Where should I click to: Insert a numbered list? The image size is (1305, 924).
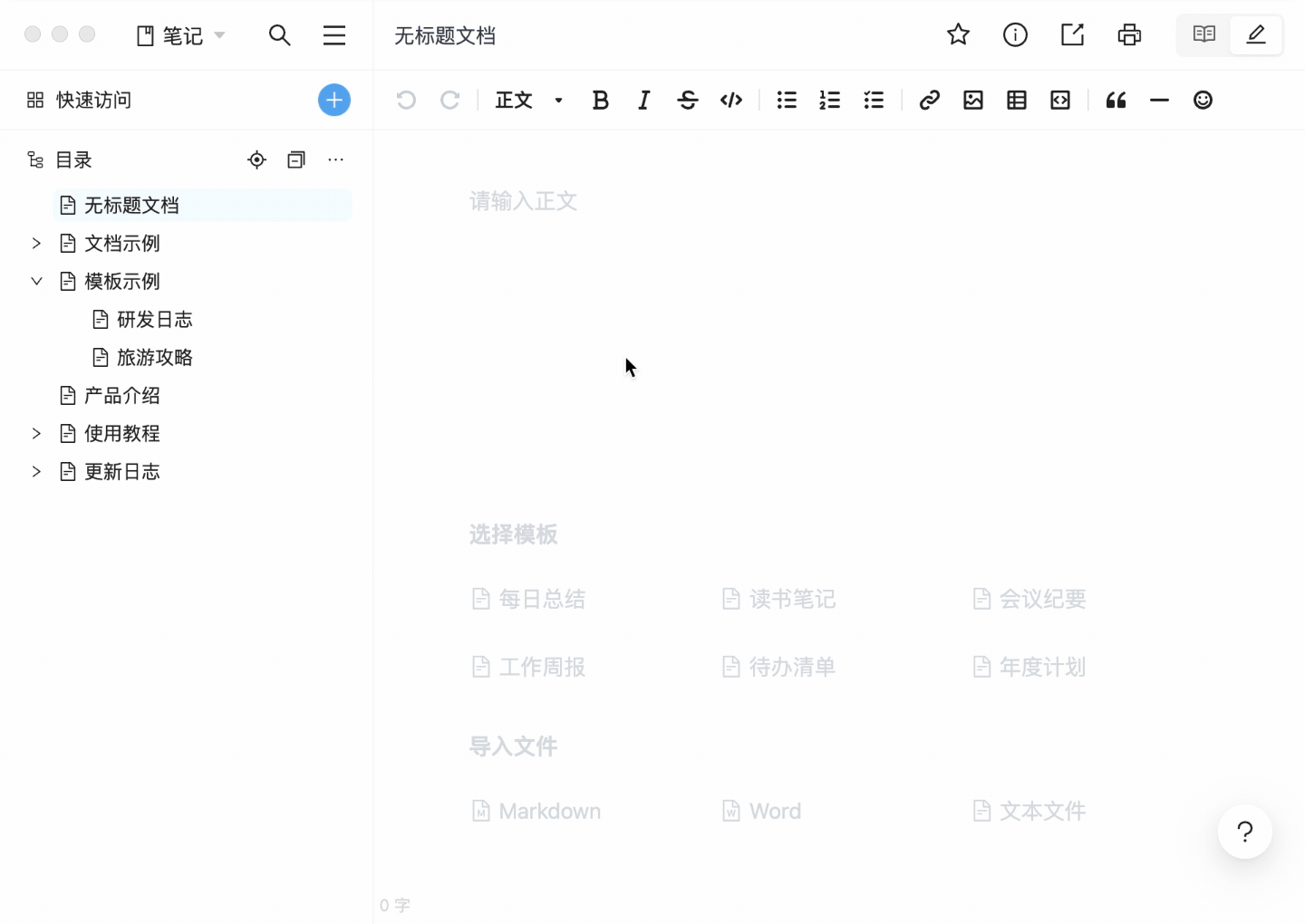point(830,100)
